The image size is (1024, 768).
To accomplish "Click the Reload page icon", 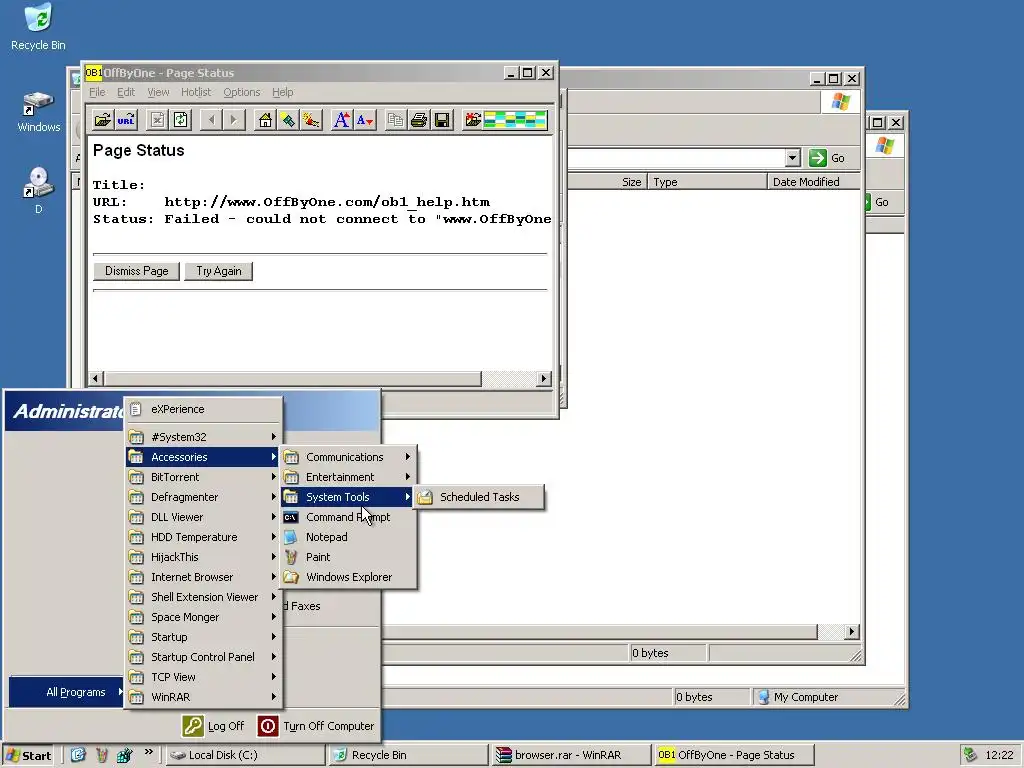I will pyautogui.click(x=180, y=120).
